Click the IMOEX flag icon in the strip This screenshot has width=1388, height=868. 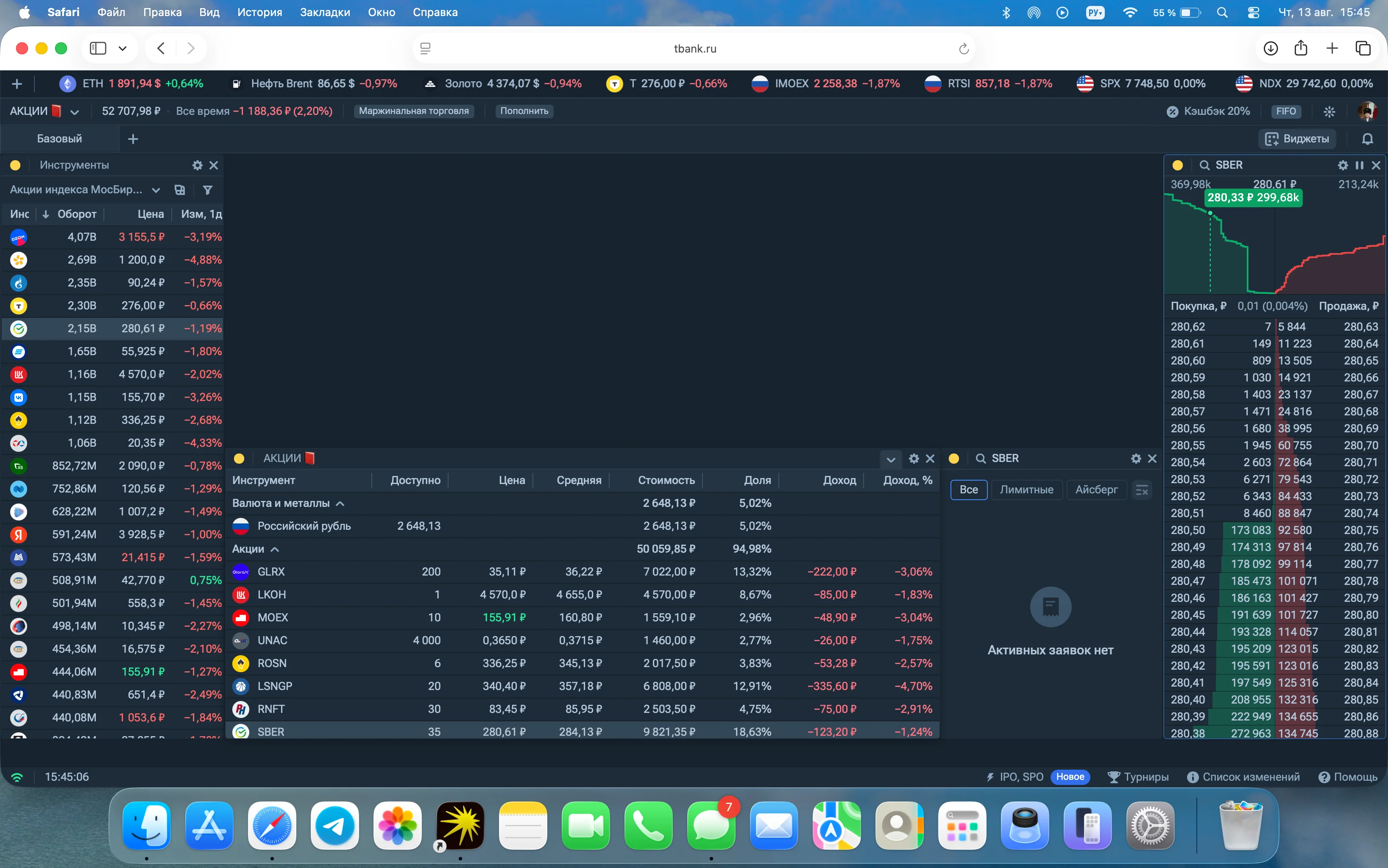click(x=760, y=84)
